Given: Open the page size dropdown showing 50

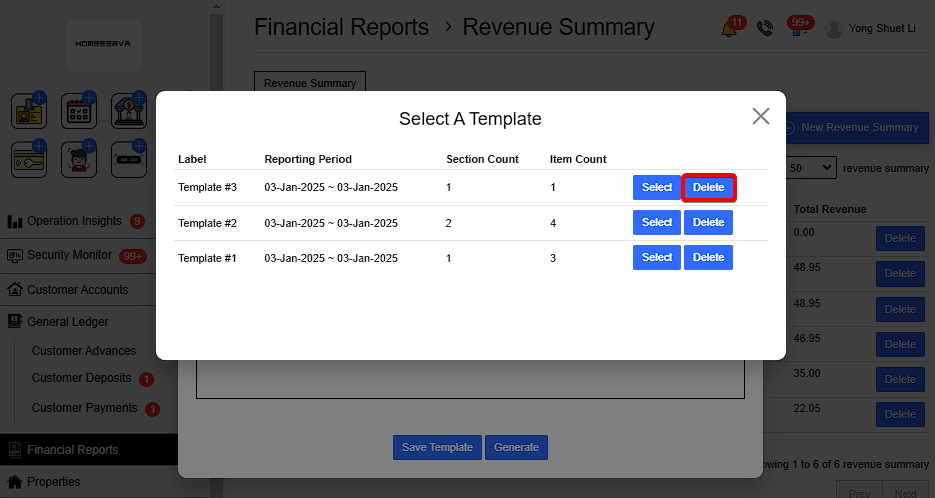Looking at the screenshot, I should pos(811,168).
